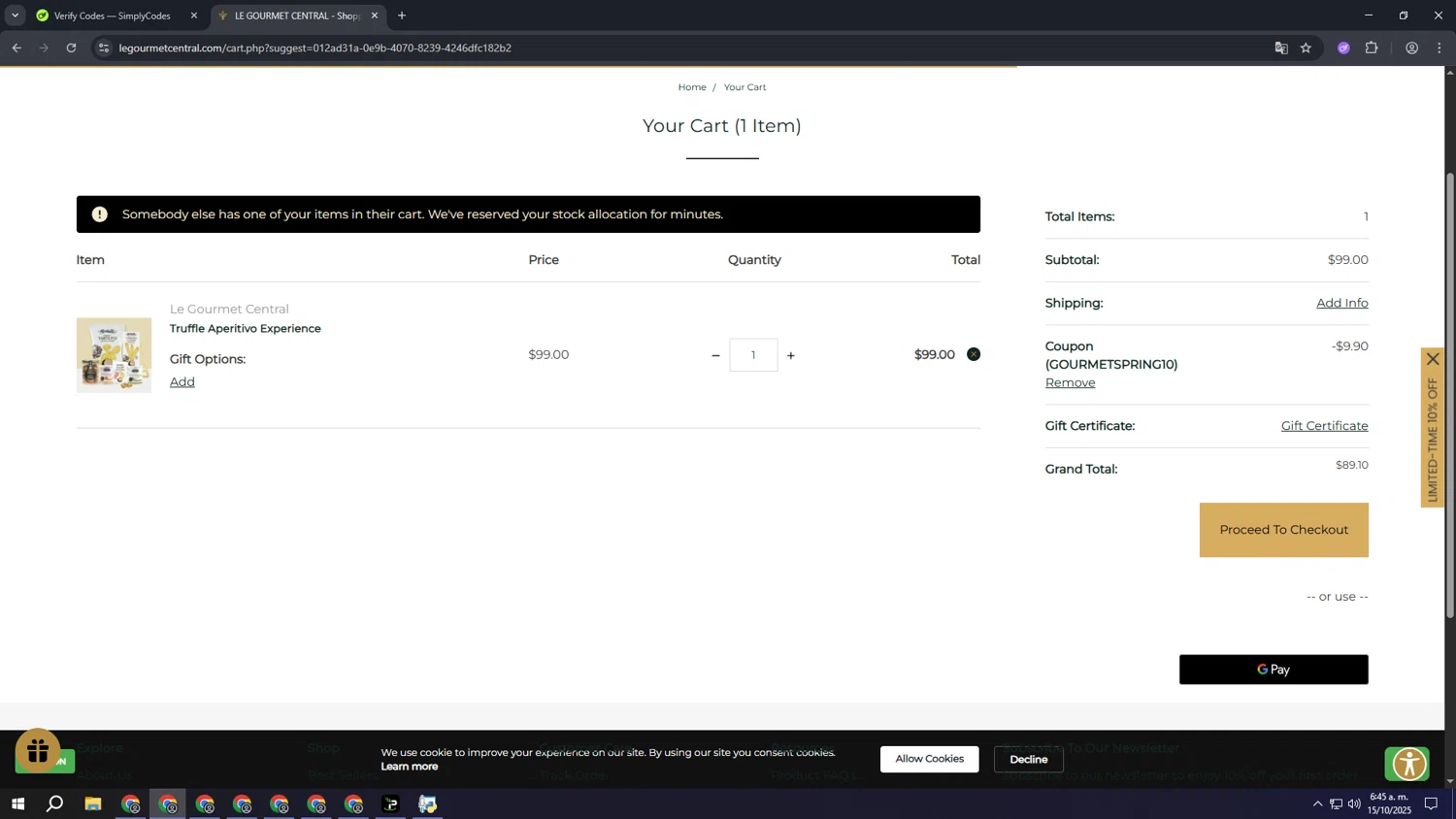
Task: Select the LE GOURMET CENTRAL tab
Action: pos(297,16)
